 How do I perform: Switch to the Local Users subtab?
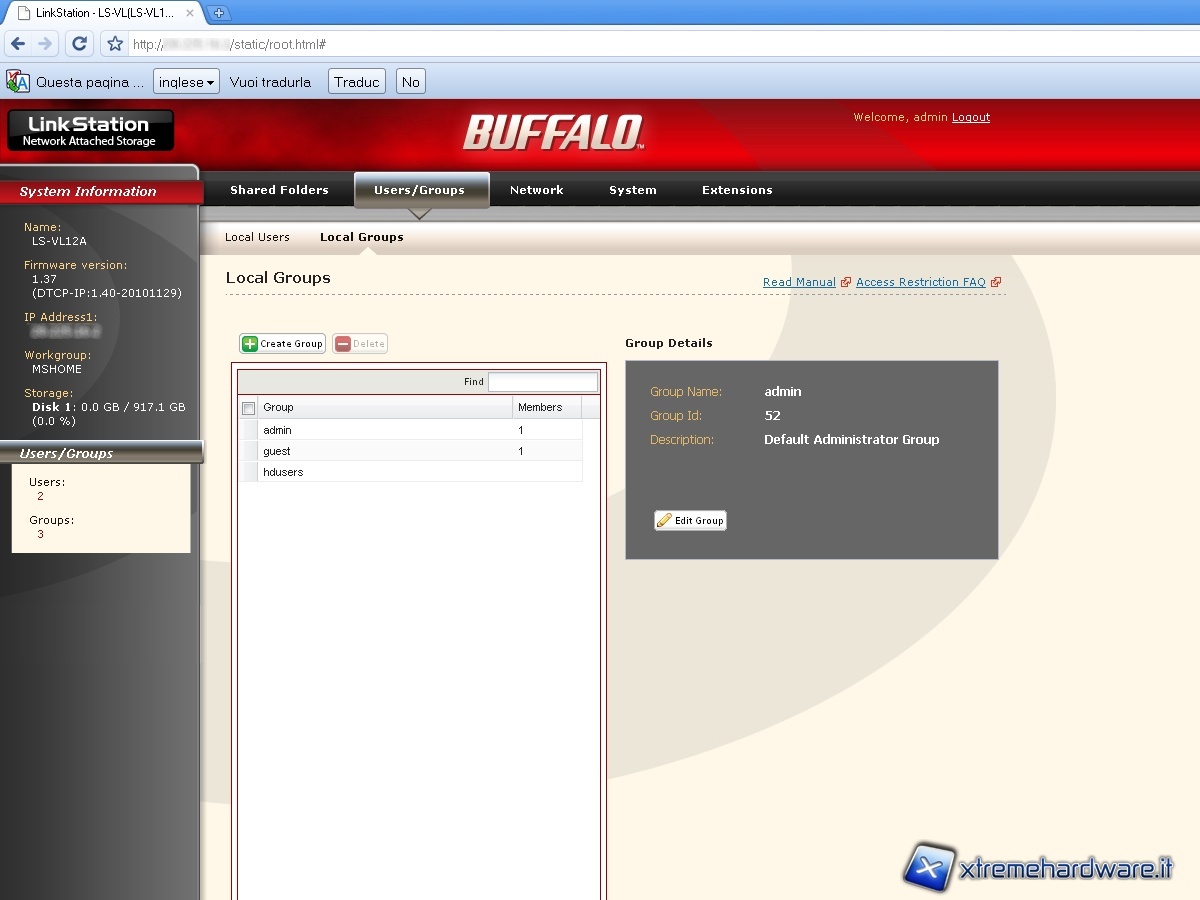[257, 237]
